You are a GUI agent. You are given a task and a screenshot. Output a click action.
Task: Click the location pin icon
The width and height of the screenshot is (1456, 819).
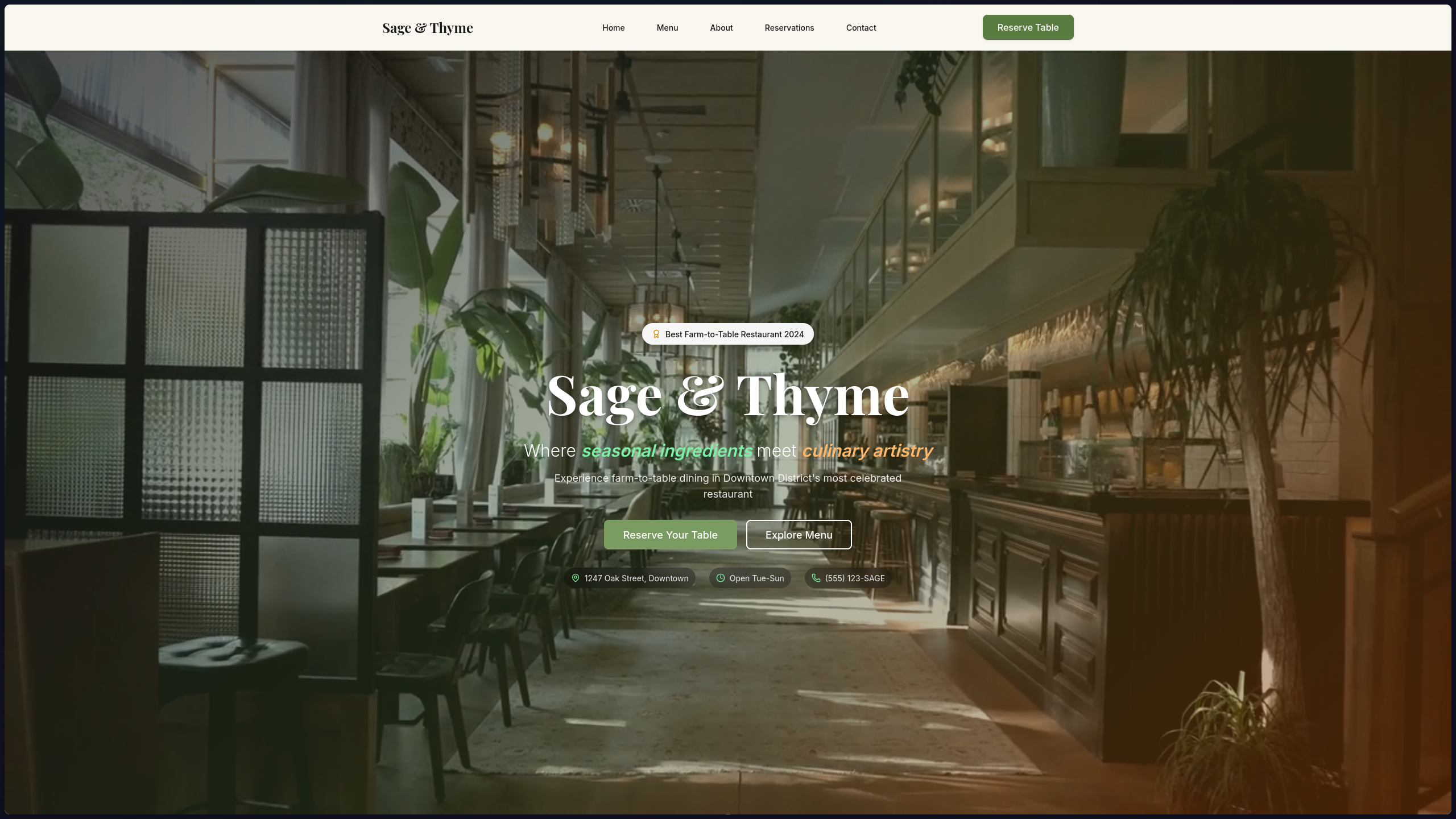pyautogui.click(x=575, y=578)
